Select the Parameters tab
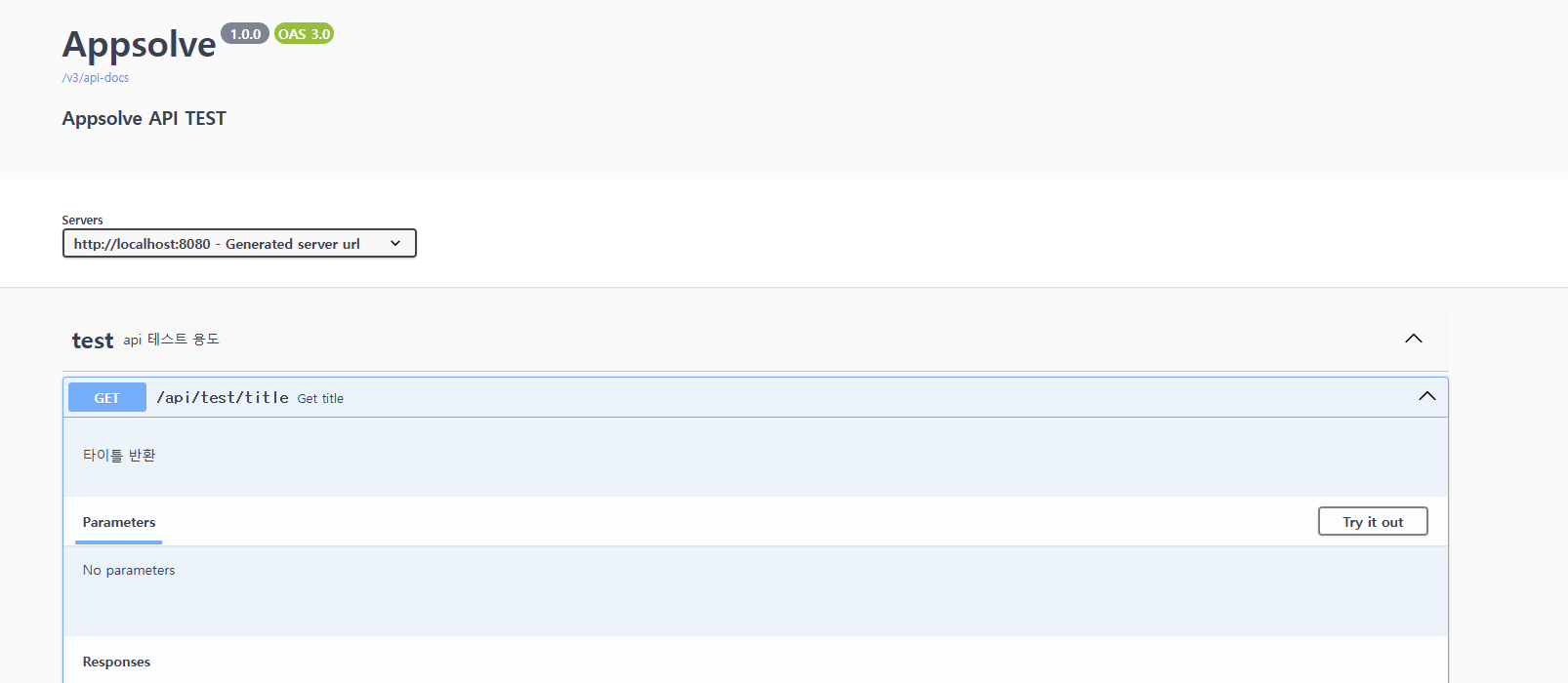The width and height of the screenshot is (1568, 683). click(119, 523)
